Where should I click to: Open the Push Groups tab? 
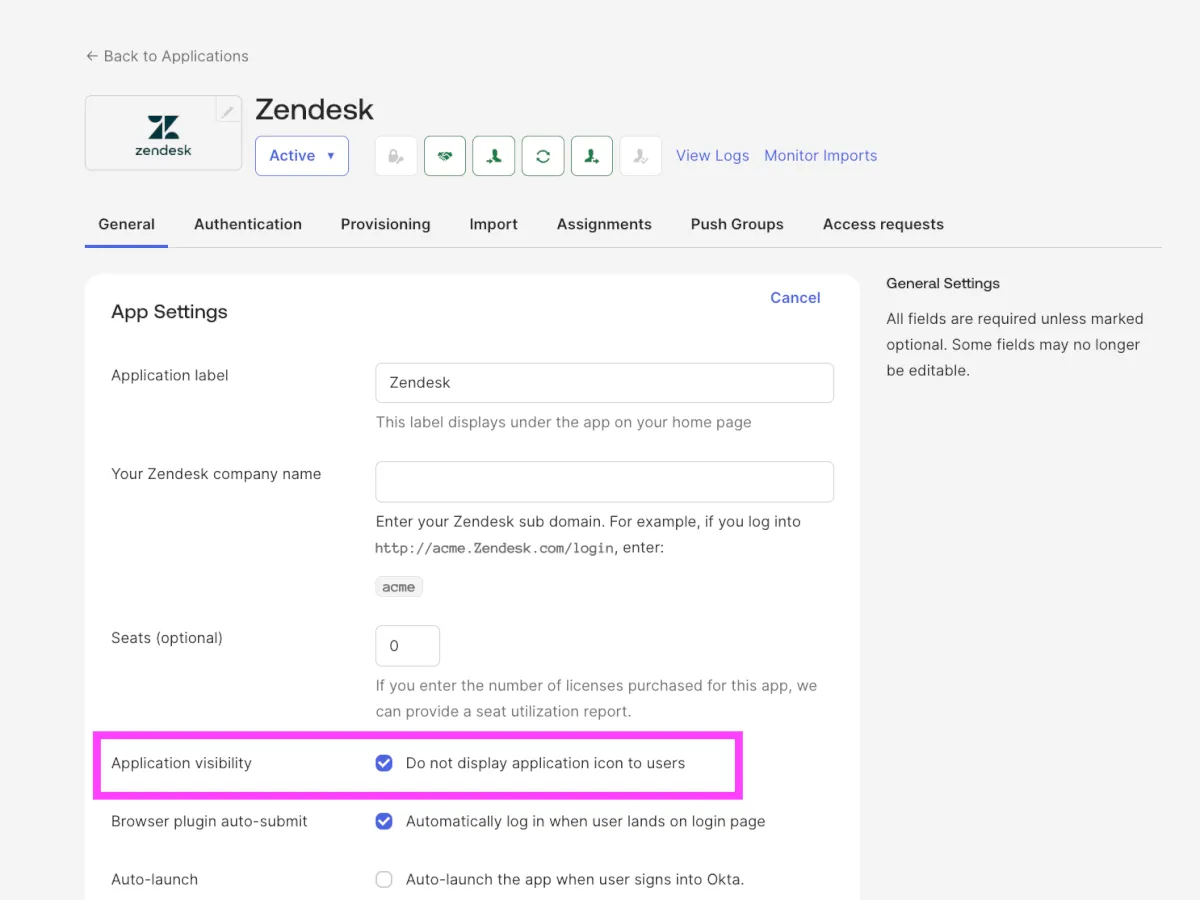pyautogui.click(x=737, y=224)
